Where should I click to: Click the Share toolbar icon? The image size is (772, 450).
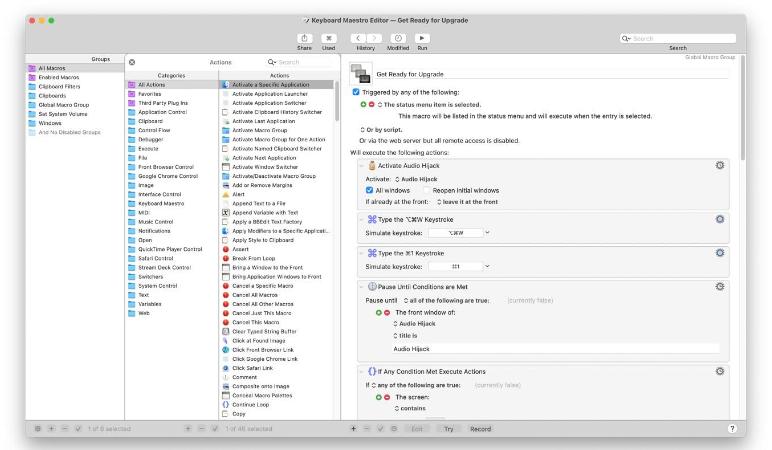tap(304, 38)
